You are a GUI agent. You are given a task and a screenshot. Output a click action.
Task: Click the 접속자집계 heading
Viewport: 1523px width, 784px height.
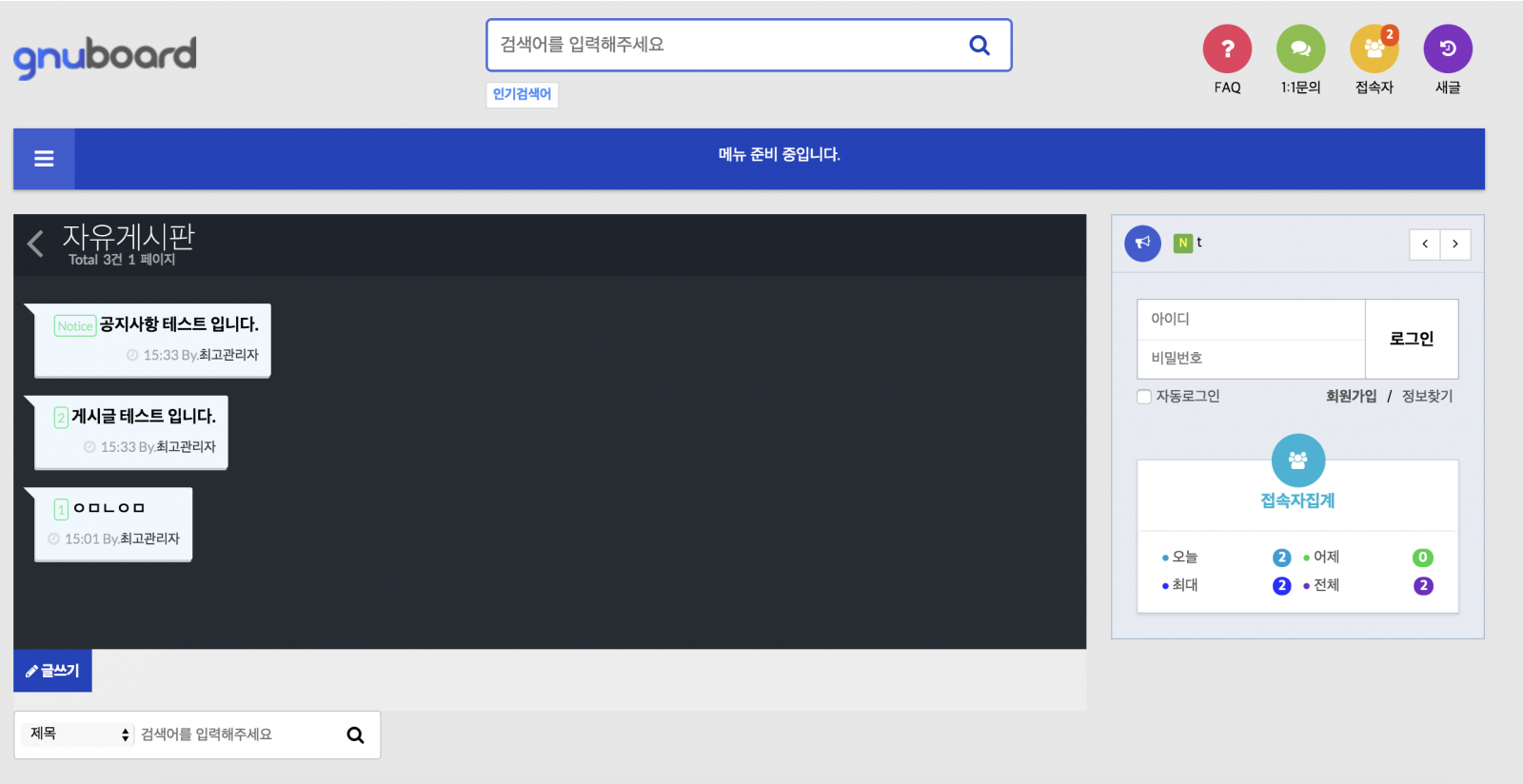[1297, 500]
